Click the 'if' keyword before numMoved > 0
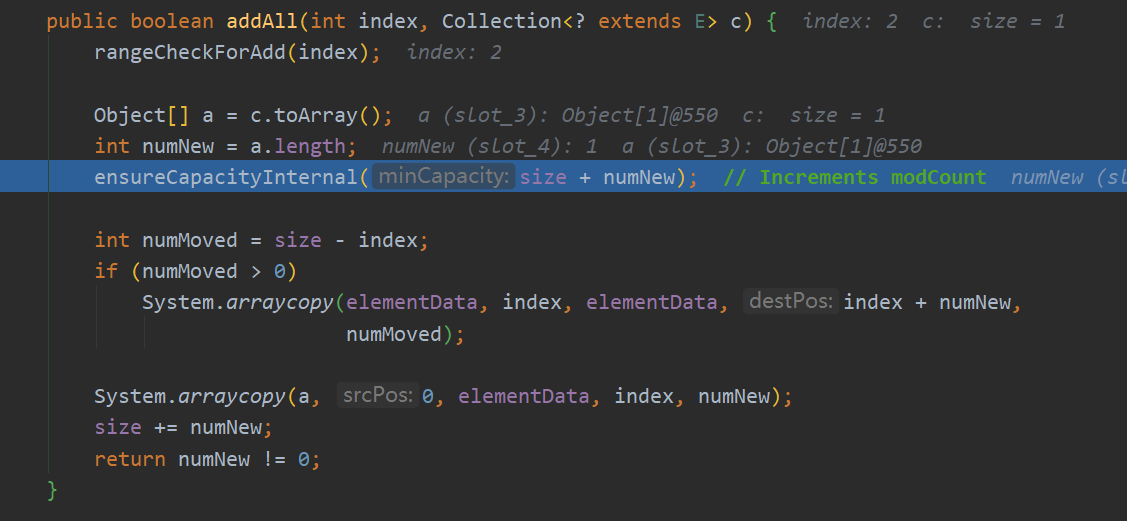This screenshot has height=521, width=1127. (x=106, y=271)
